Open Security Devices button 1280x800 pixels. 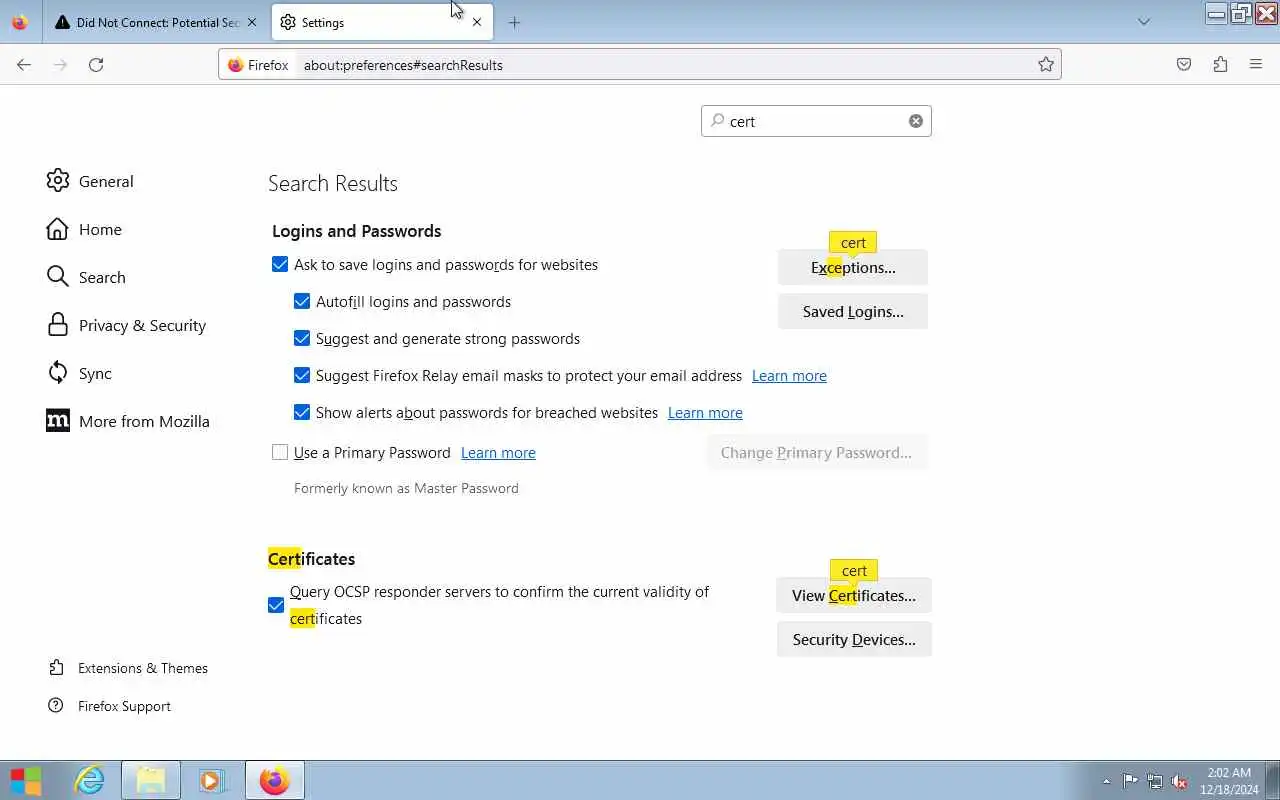point(854,639)
